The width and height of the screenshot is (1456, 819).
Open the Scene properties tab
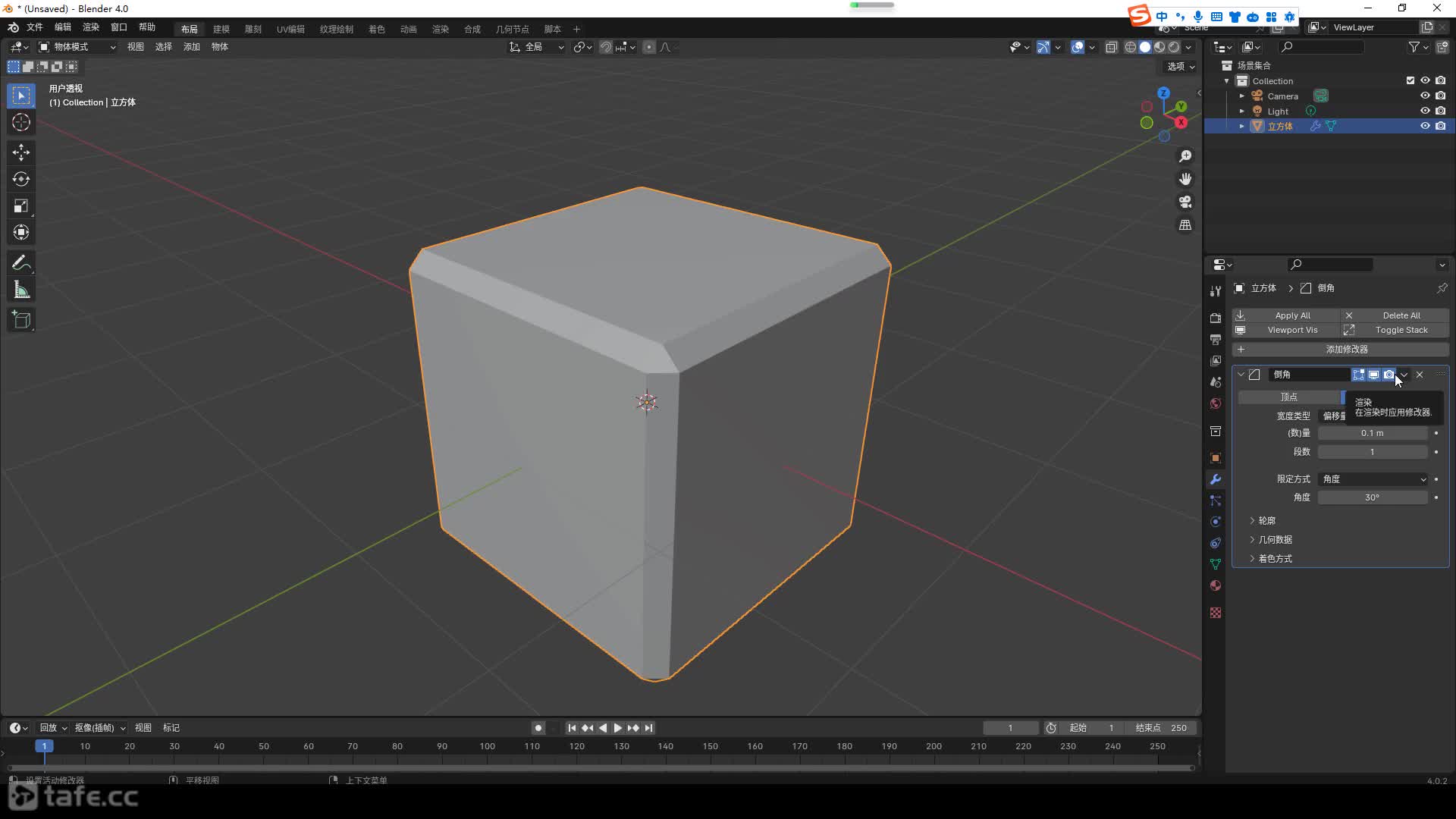pyautogui.click(x=1216, y=382)
